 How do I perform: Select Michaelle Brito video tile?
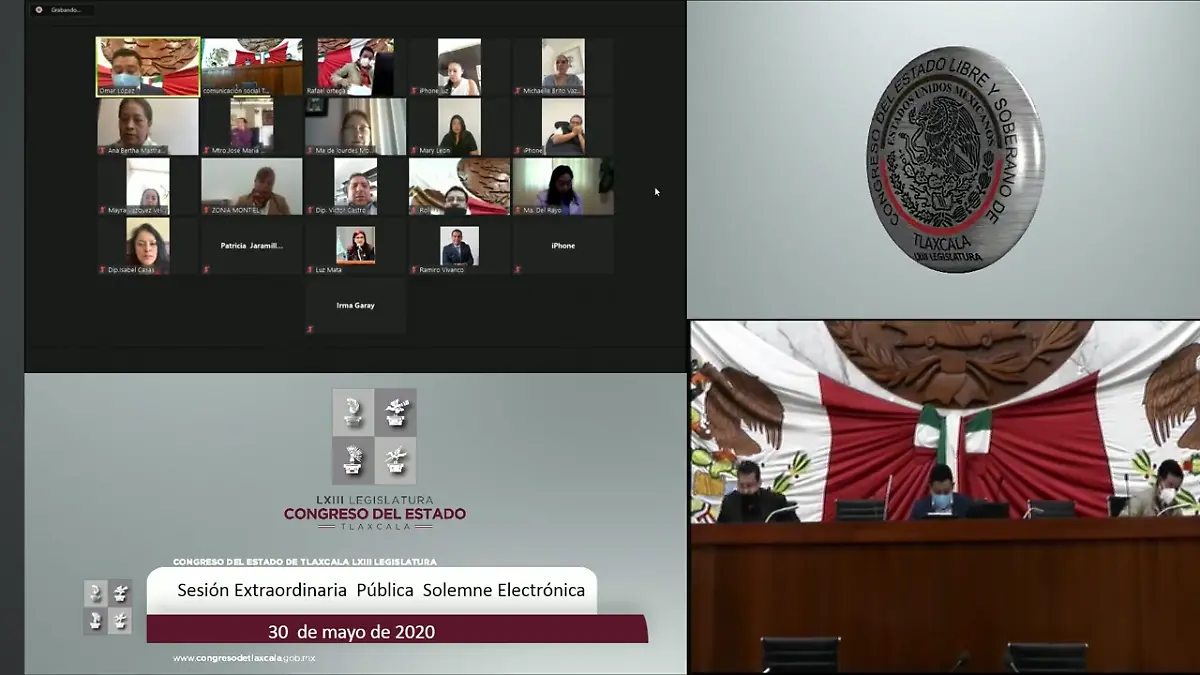click(563, 66)
